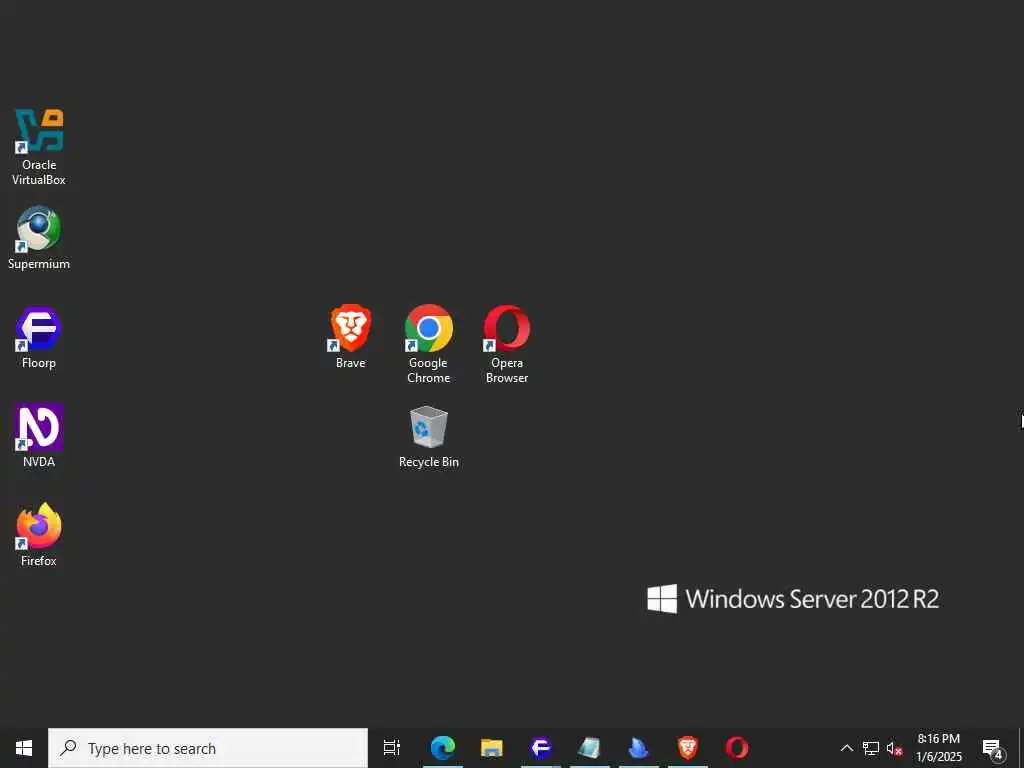Switch to Floorp in the taskbar
This screenshot has width=1024, height=768.
pos(541,748)
